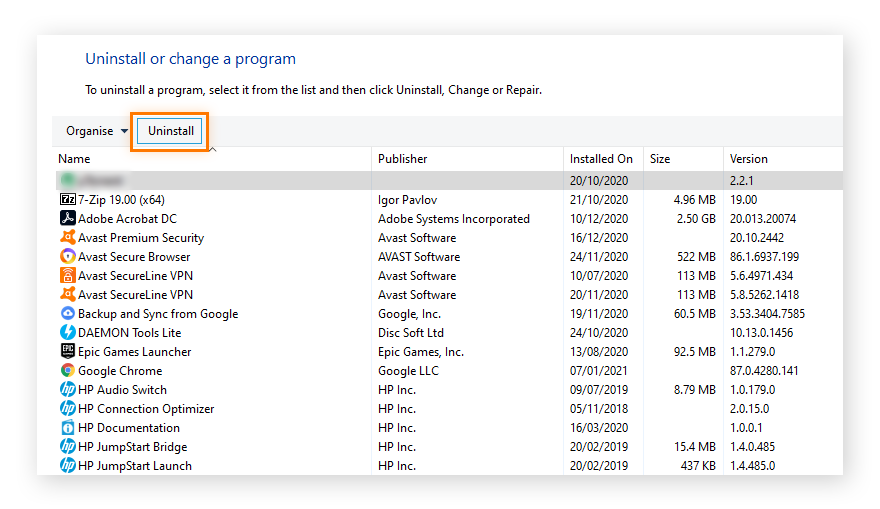Screen dimensions: 880x509
Task: Click the HP Audio Switch icon
Action: point(67,389)
